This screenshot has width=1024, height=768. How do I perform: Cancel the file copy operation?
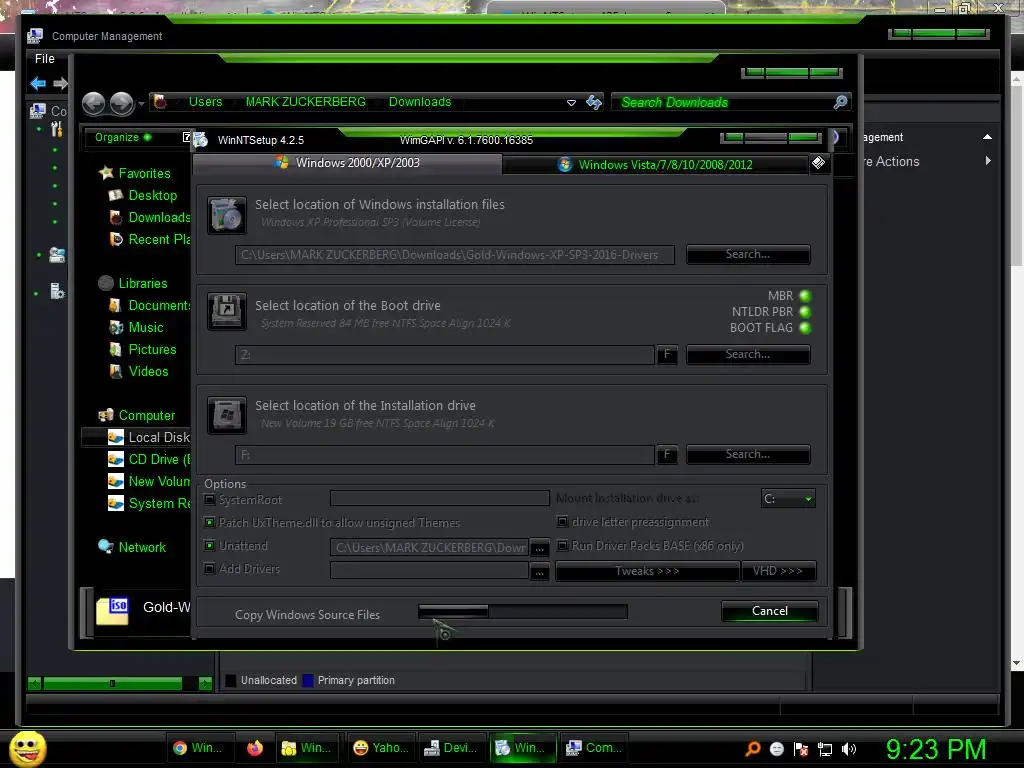[x=769, y=611]
